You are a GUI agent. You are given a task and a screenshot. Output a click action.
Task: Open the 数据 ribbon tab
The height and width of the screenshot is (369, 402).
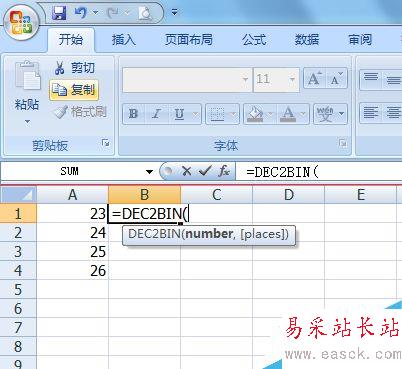[307, 40]
